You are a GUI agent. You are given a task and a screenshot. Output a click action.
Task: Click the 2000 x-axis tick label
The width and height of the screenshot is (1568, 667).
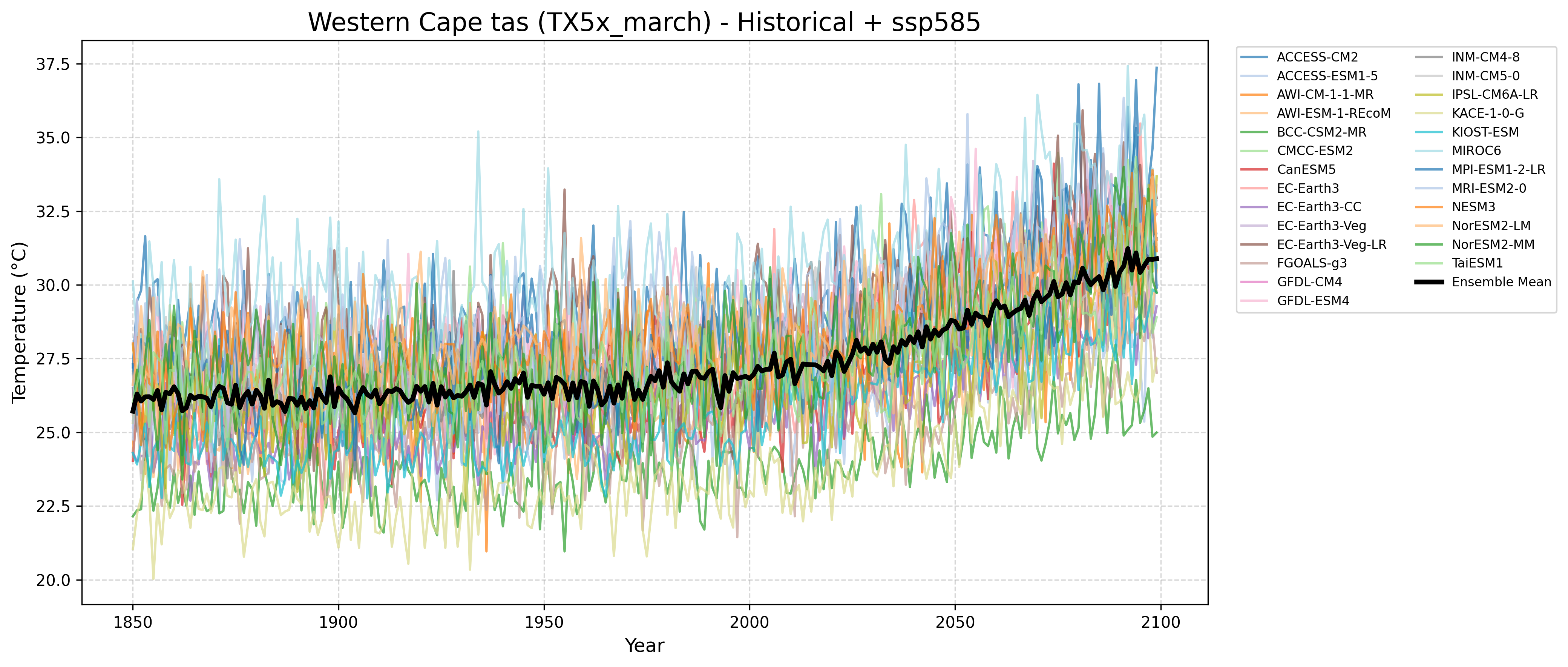pos(749,622)
